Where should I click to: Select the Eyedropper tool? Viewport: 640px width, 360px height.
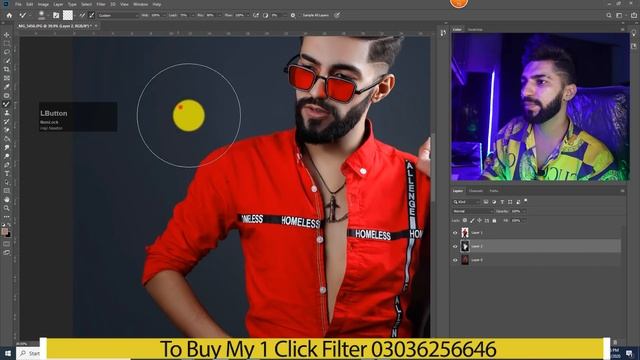(7, 87)
